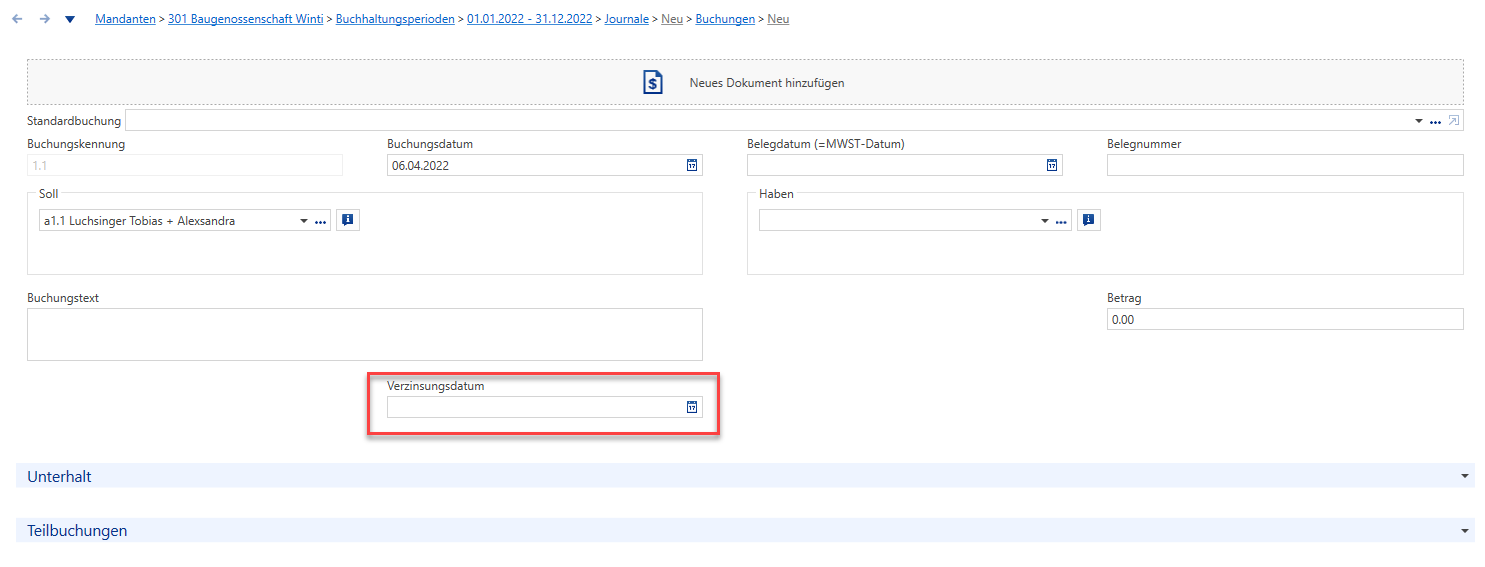Open the Buchungsdatum calendar picker
1485x567 pixels.
coord(692,165)
